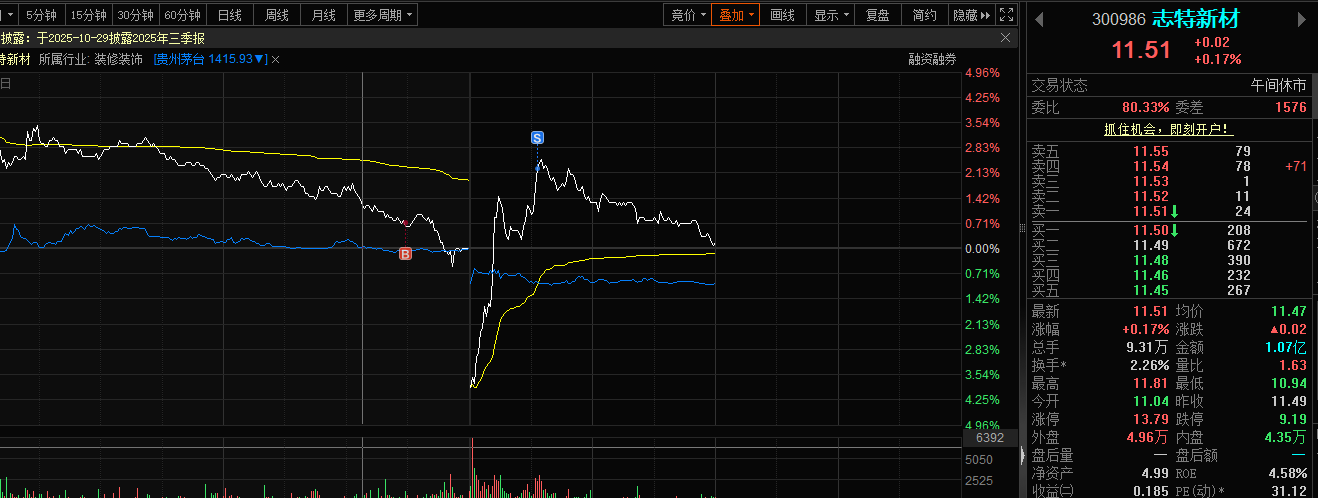Click the green arrow beside 买一 price

point(1175,230)
